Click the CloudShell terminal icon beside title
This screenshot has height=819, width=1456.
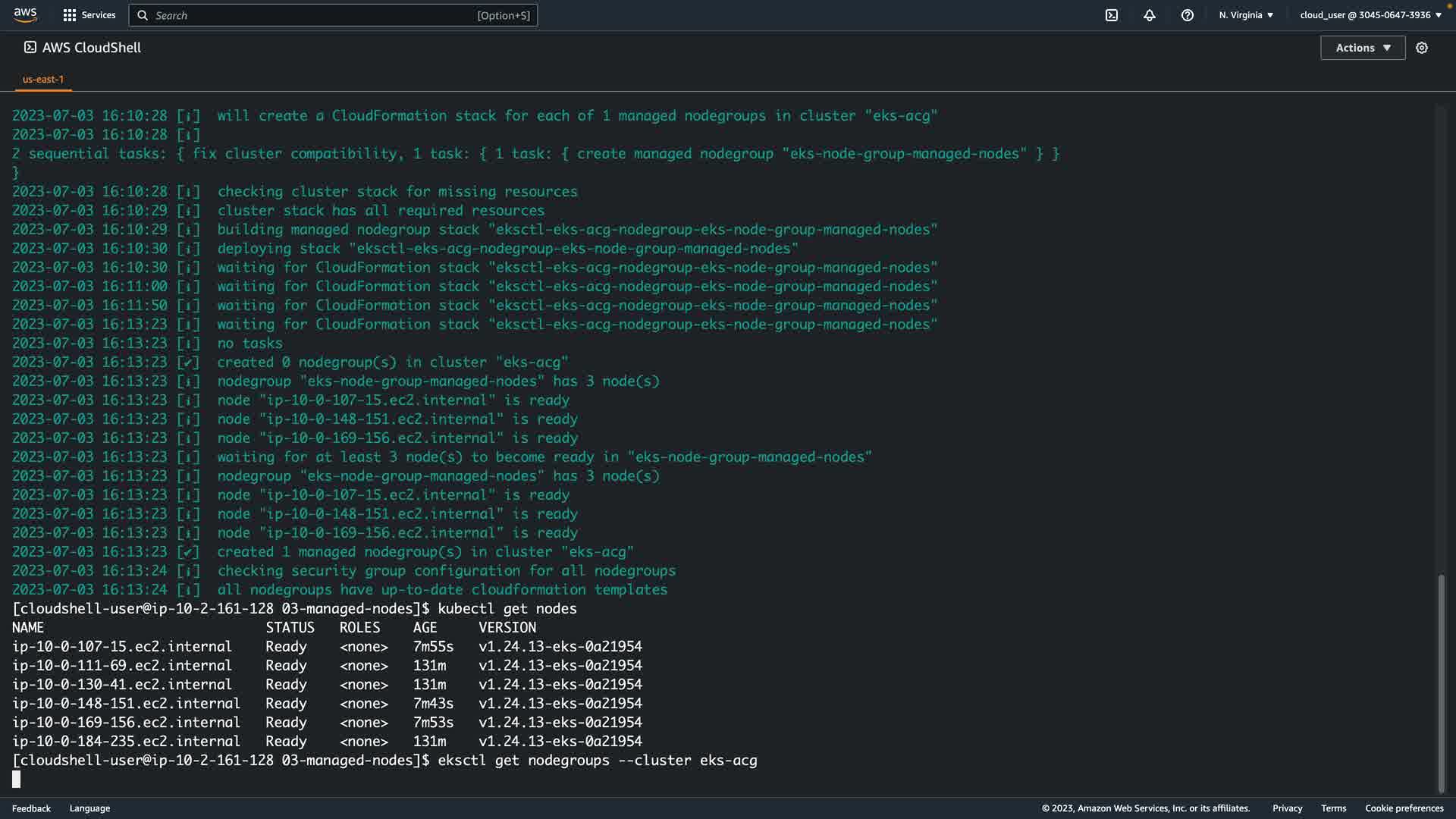click(30, 47)
